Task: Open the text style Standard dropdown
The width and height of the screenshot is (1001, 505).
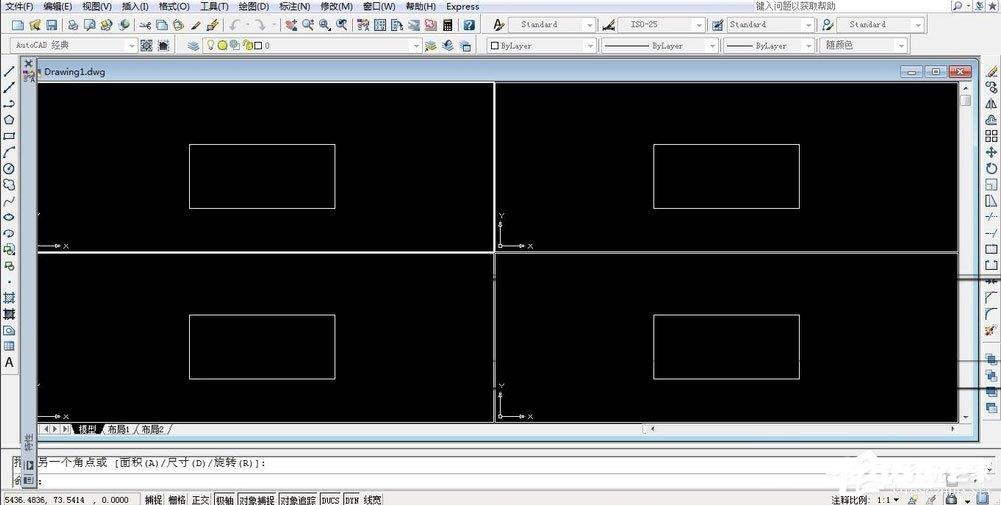Action: pyautogui.click(x=589, y=25)
